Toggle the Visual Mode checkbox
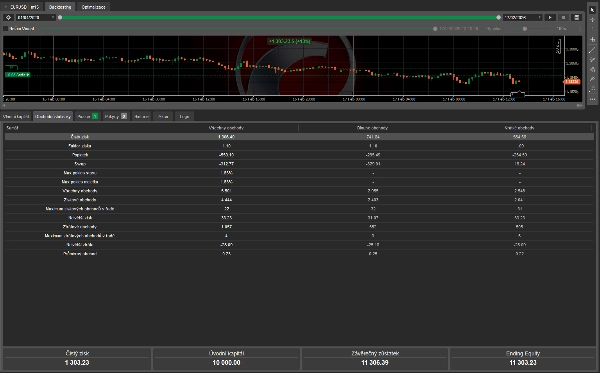Screen dimensions: 600x373 coord(5,29)
